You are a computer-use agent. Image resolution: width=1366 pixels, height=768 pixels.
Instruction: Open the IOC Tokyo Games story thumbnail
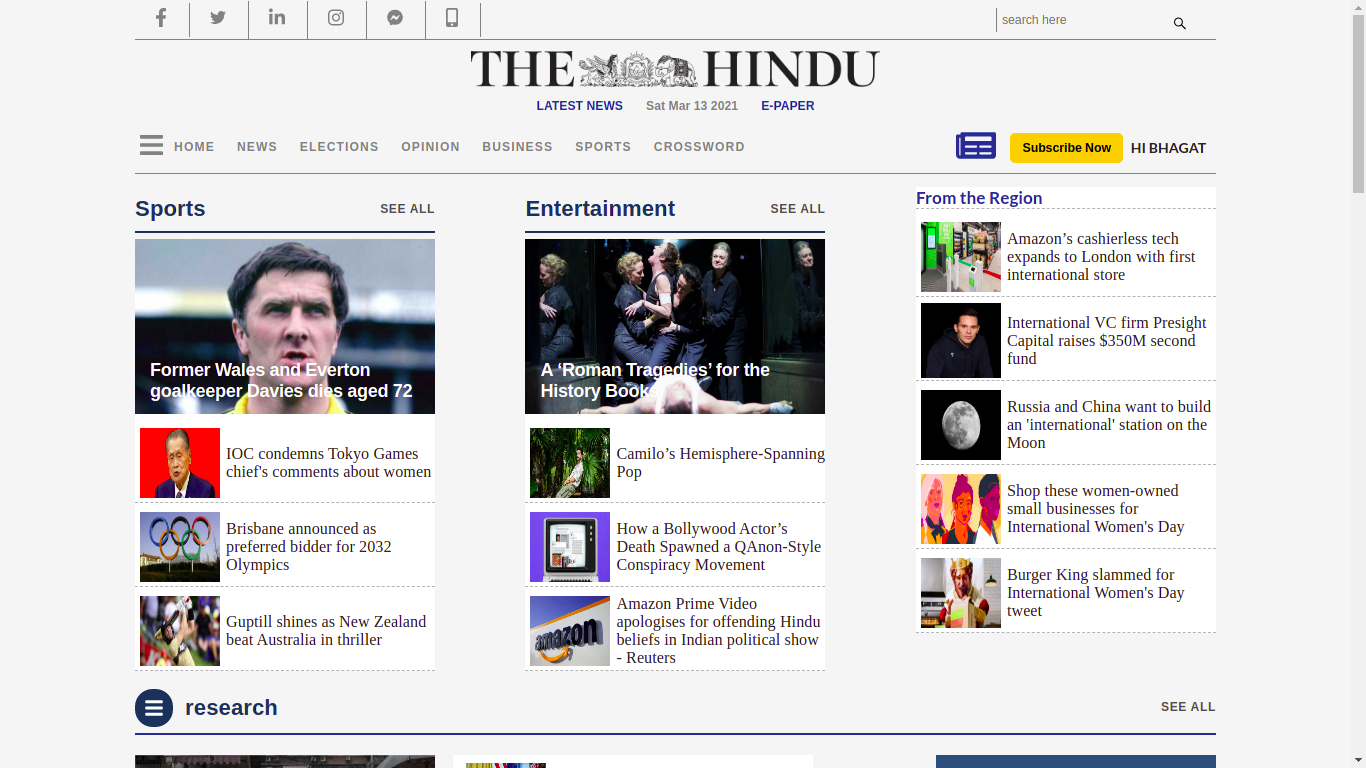180,463
